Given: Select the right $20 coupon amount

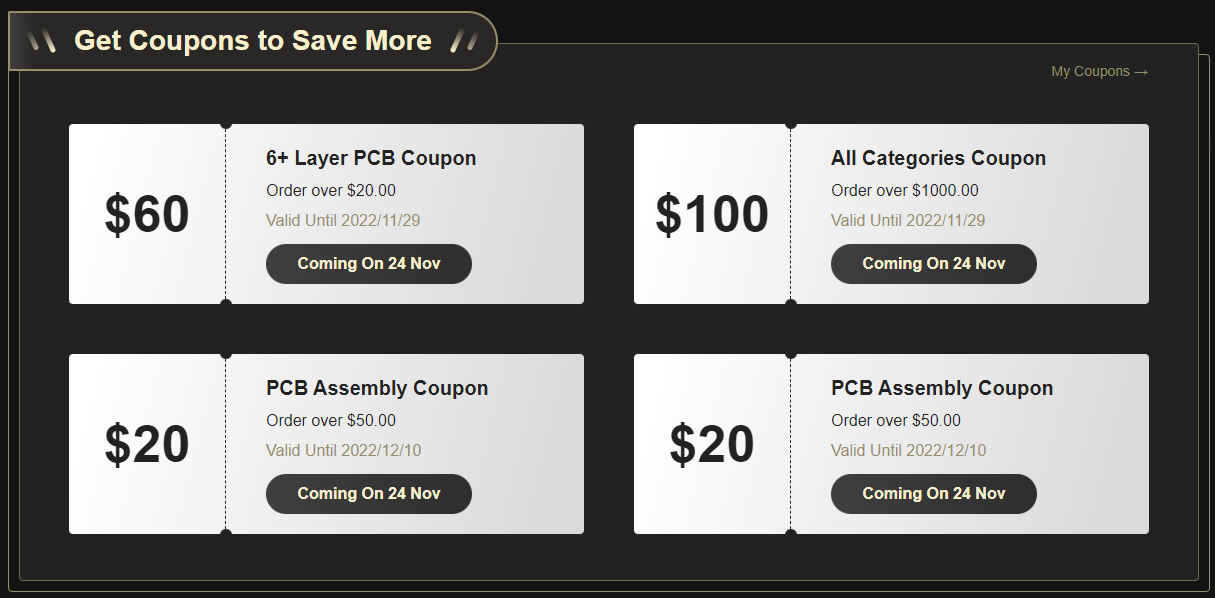Looking at the screenshot, I should coord(712,445).
